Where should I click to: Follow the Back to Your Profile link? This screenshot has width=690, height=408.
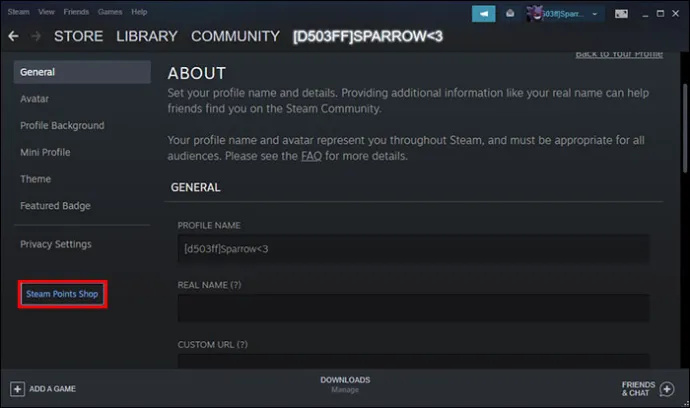pyautogui.click(x=619, y=54)
